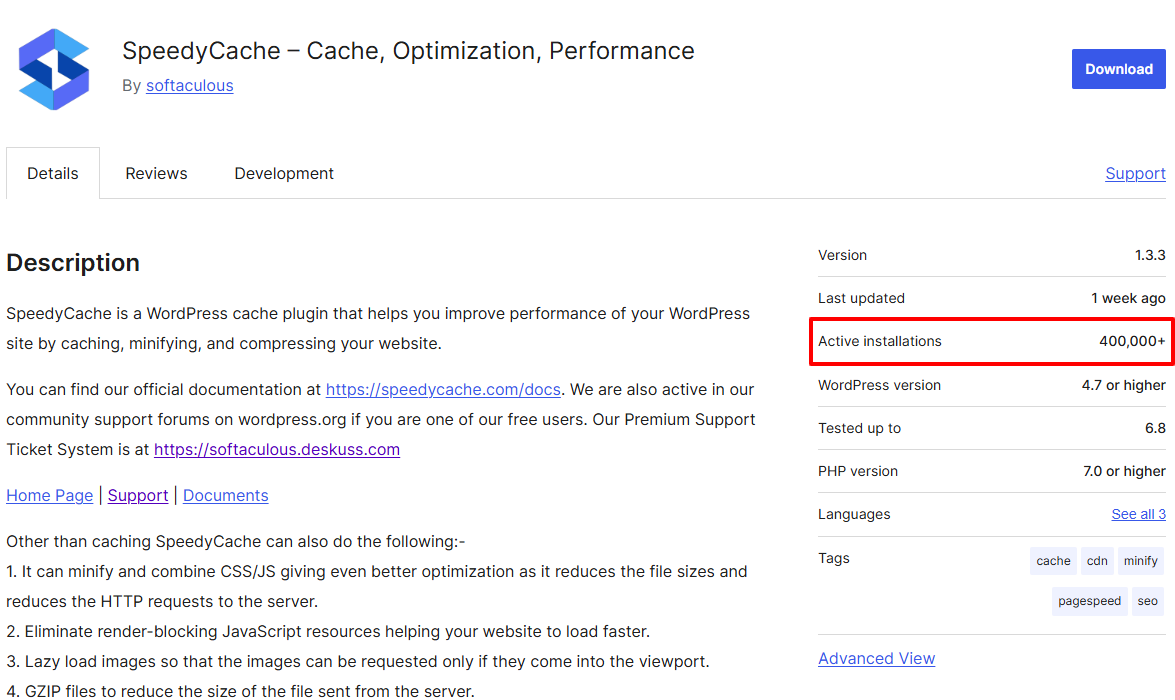This screenshot has width=1175, height=700.
Task: Click the 'Tested up to' label
Action: [x=859, y=428]
